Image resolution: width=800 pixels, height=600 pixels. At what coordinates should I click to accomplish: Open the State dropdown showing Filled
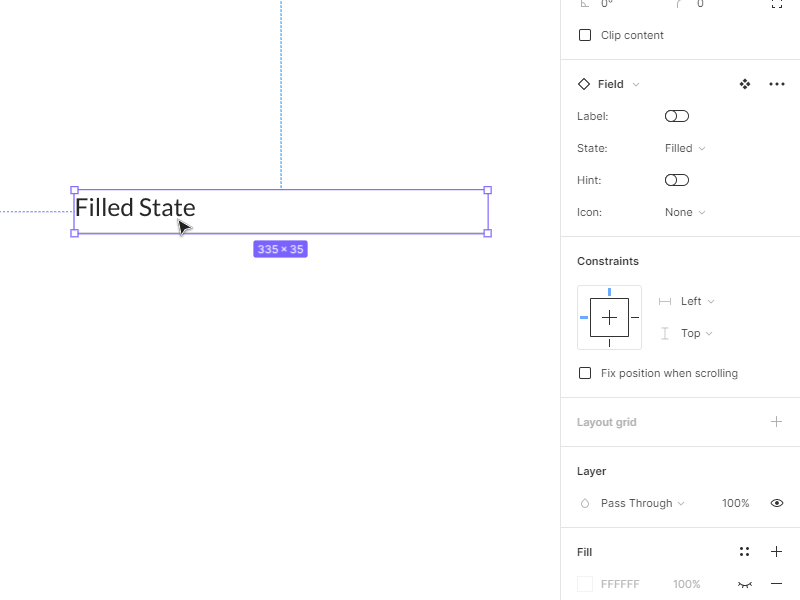pos(684,148)
